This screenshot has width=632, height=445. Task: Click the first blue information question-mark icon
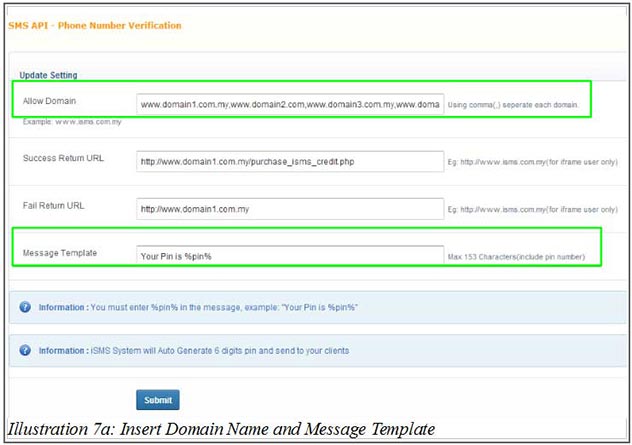tap(25, 307)
